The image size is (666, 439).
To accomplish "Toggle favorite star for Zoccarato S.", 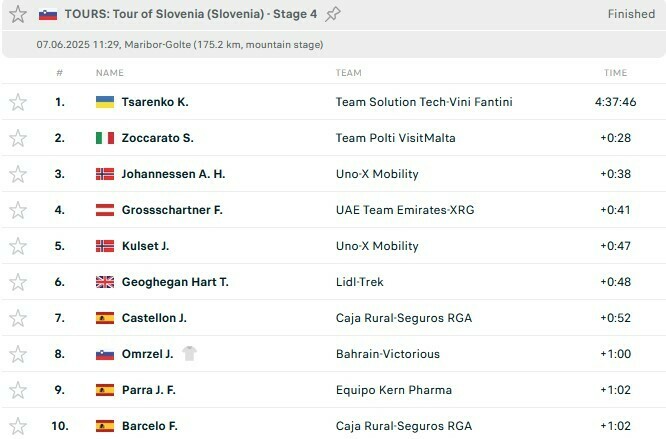I will click(17, 138).
